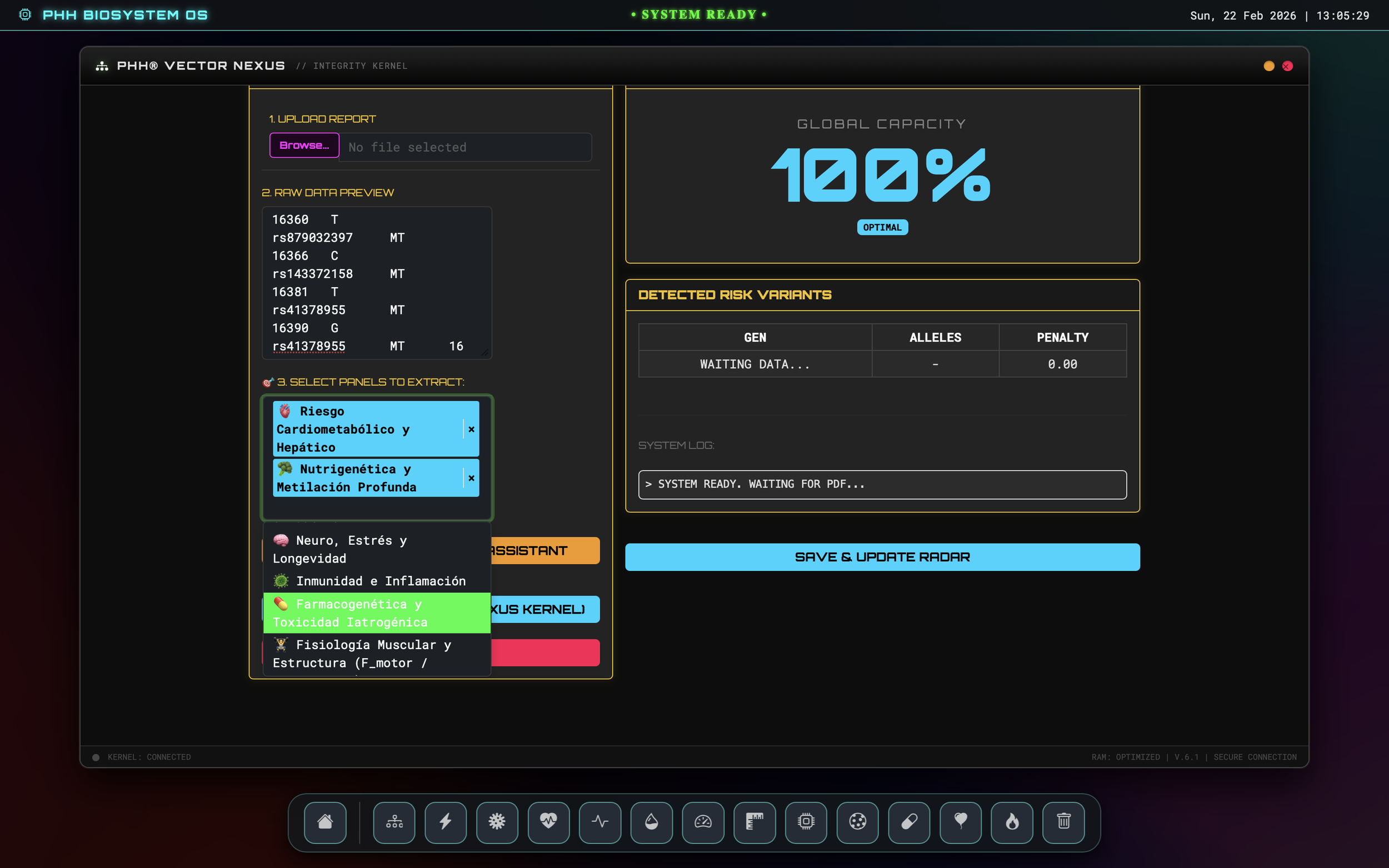The width and height of the screenshot is (1389, 868).
Task: Remove Nutrigenética y Metilación Profunda tag
Action: click(x=471, y=478)
